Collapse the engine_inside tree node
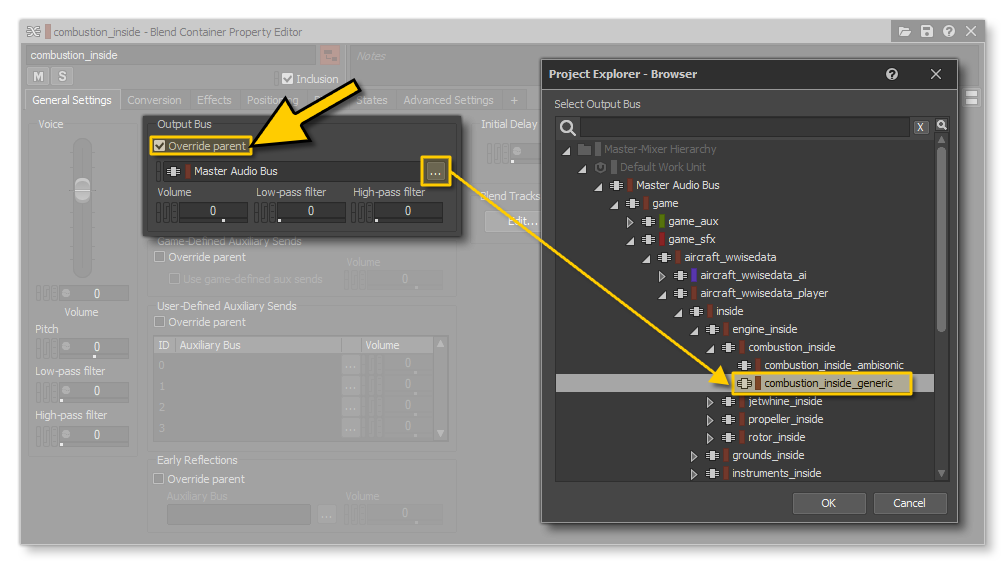Screen dimensions: 1005x565 click(694, 330)
